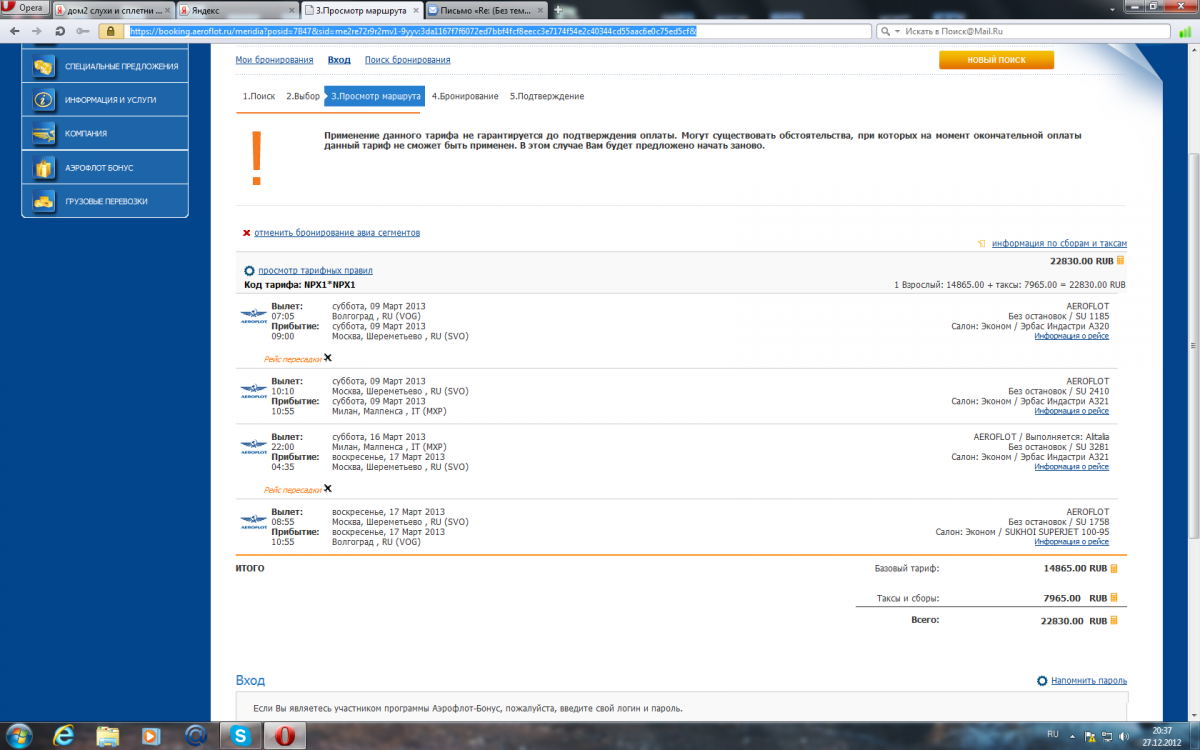Open 'Информация и услуги' sidebar item
The width and height of the screenshot is (1200, 750).
point(105,100)
